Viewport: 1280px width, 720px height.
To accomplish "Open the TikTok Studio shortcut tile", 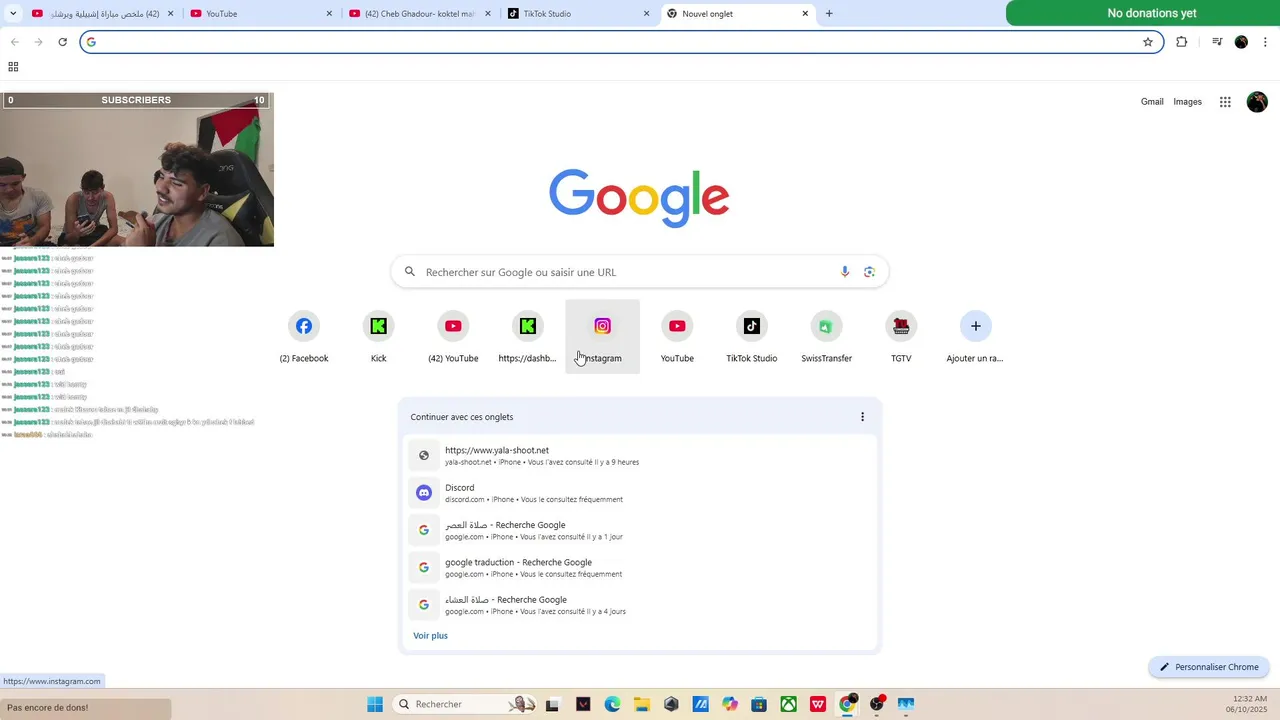I will 752,337.
